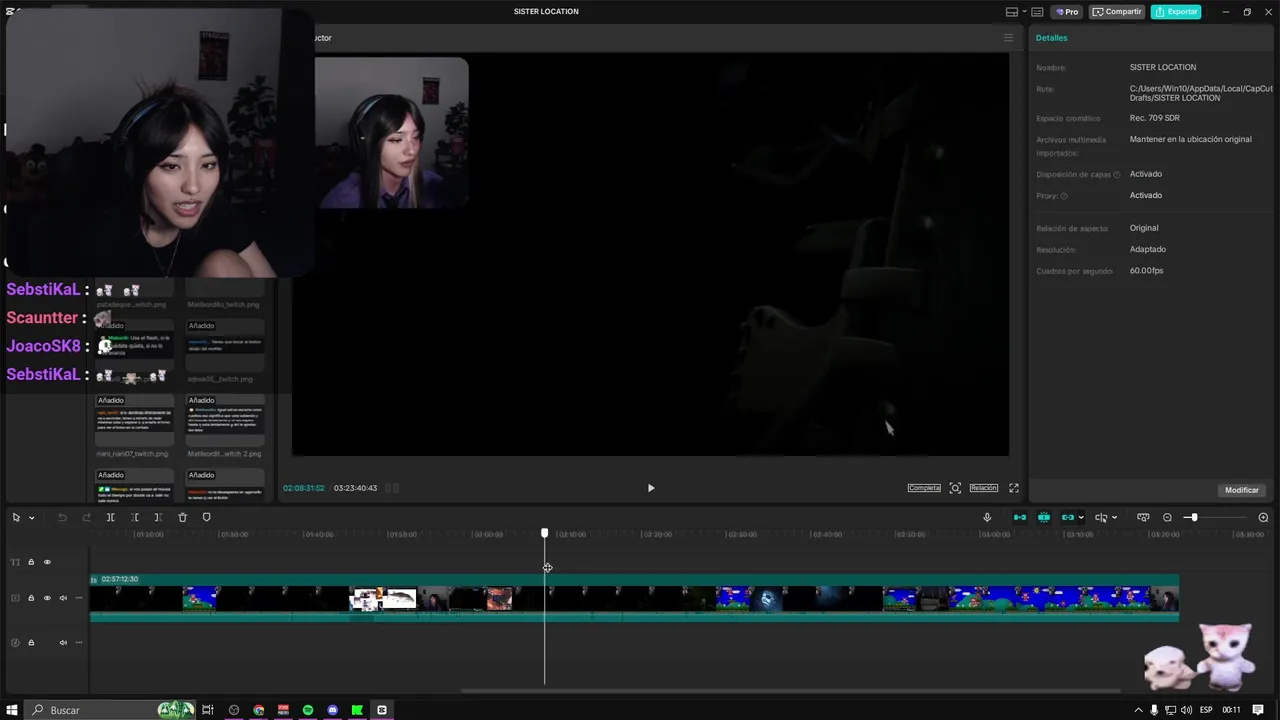Lock the audio track
This screenshot has width=1280, height=720.
(31, 643)
